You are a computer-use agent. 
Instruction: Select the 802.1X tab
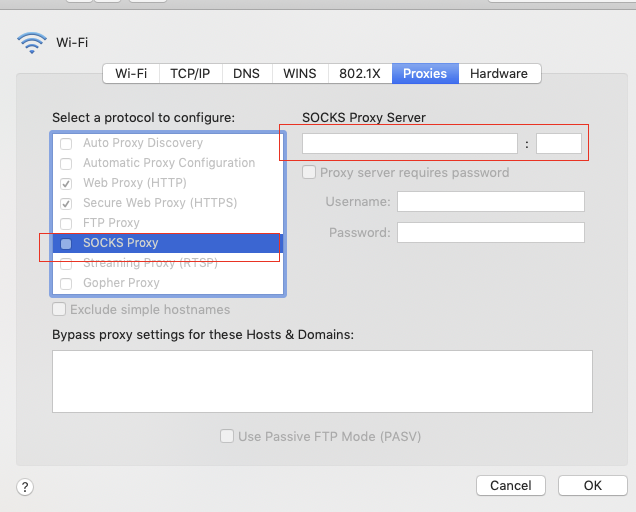(360, 73)
